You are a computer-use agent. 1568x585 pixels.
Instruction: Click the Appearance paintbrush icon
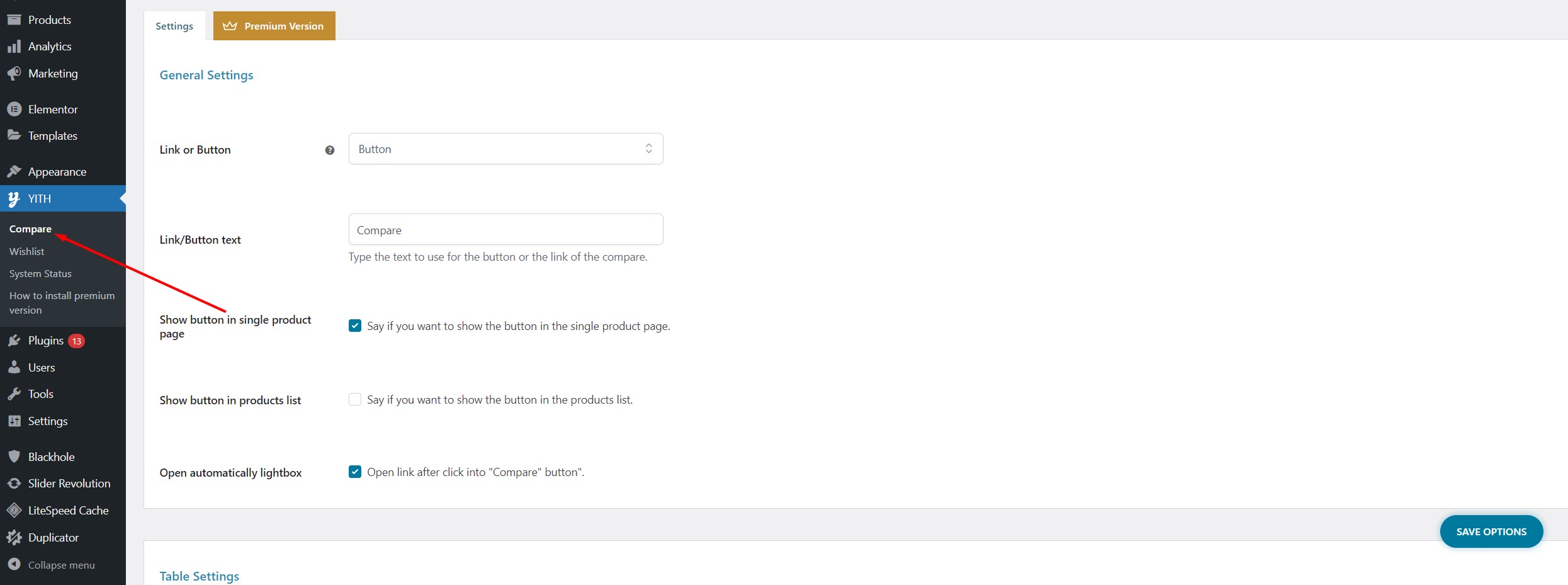coord(14,171)
